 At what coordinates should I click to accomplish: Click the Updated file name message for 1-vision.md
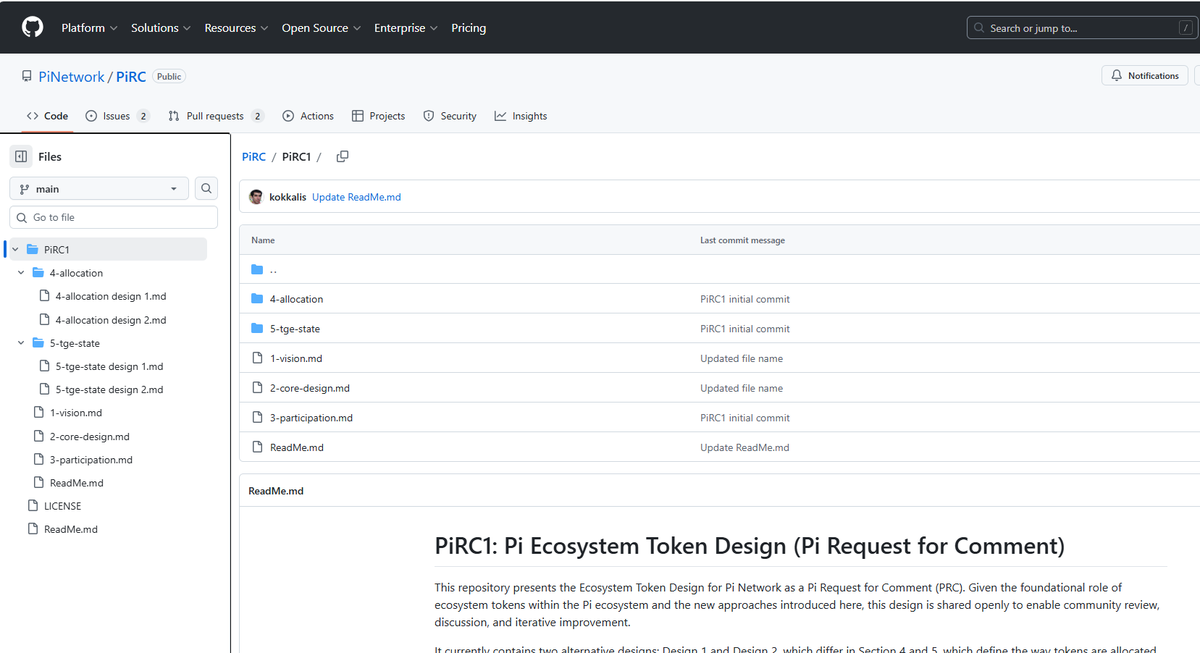coord(741,358)
